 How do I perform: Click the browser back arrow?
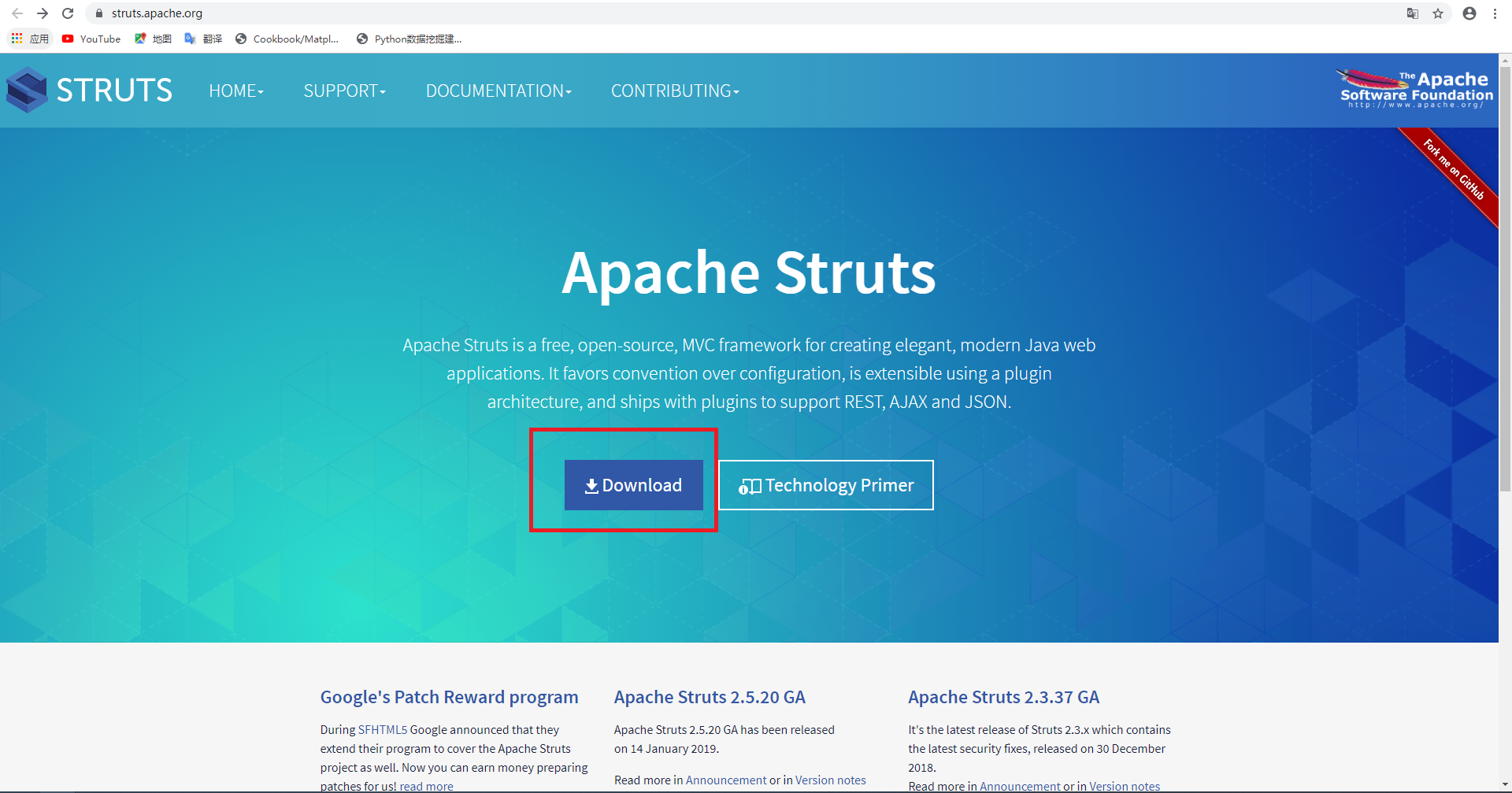[17, 13]
